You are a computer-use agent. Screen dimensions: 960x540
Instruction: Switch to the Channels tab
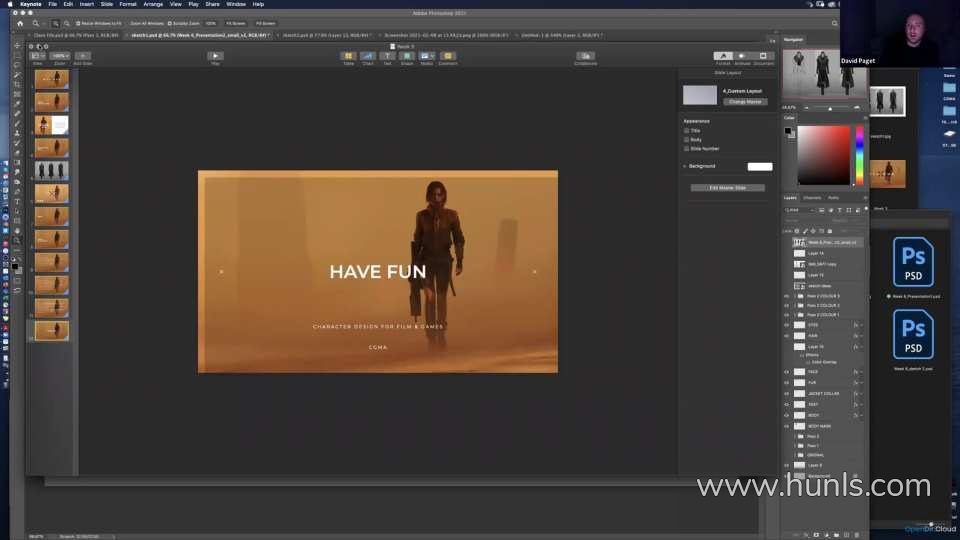pyautogui.click(x=812, y=198)
